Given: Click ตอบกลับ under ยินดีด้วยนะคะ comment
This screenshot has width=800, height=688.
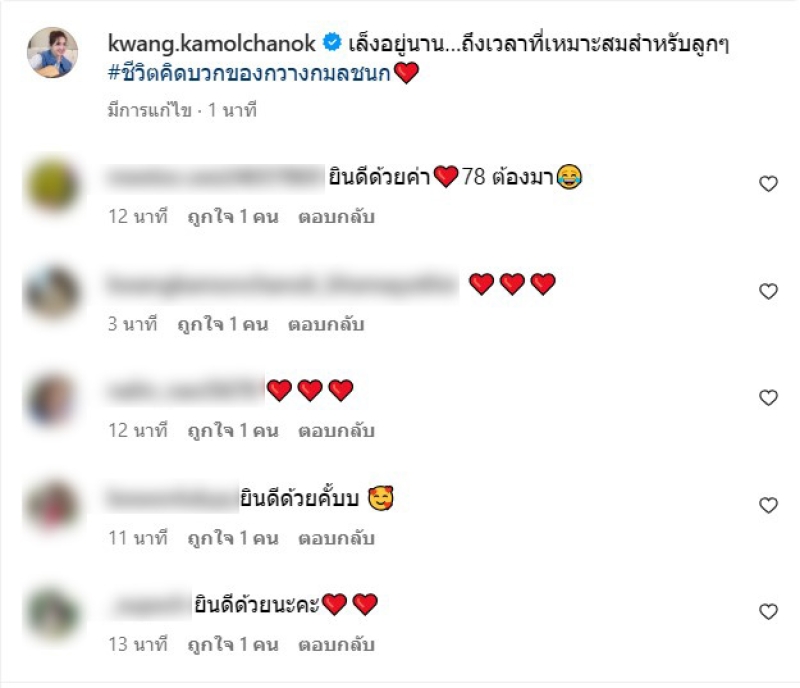Looking at the screenshot, I should coord(337,645).
